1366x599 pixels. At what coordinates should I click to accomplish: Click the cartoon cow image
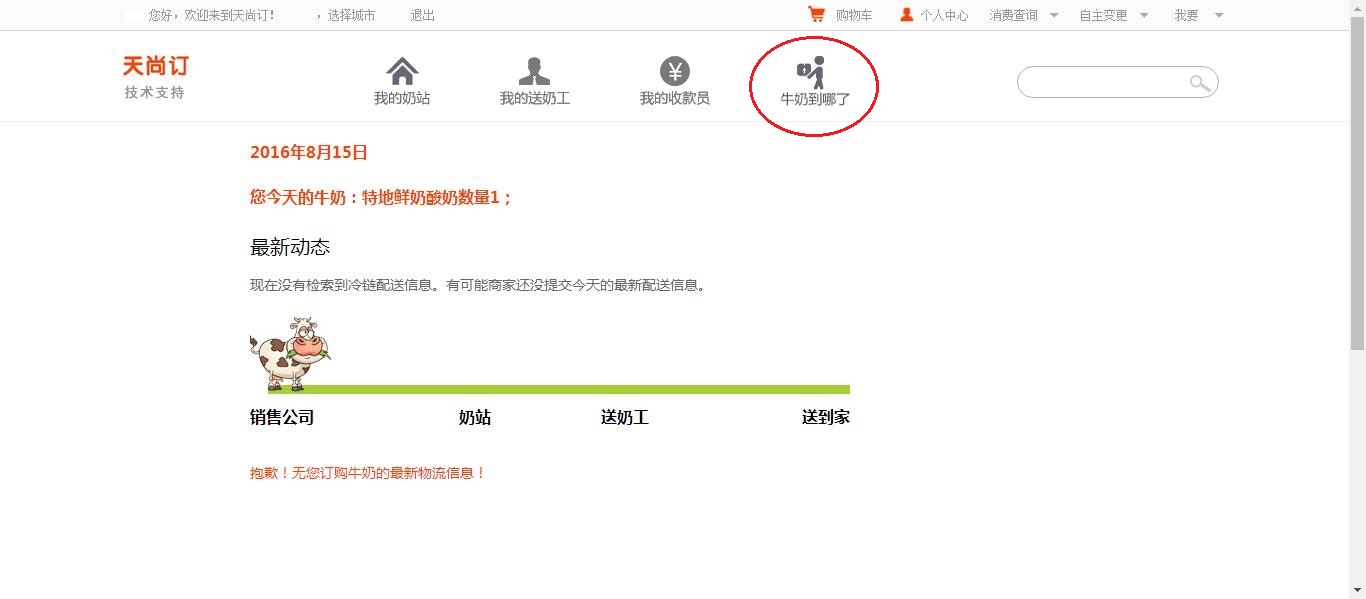pos(290,353)
